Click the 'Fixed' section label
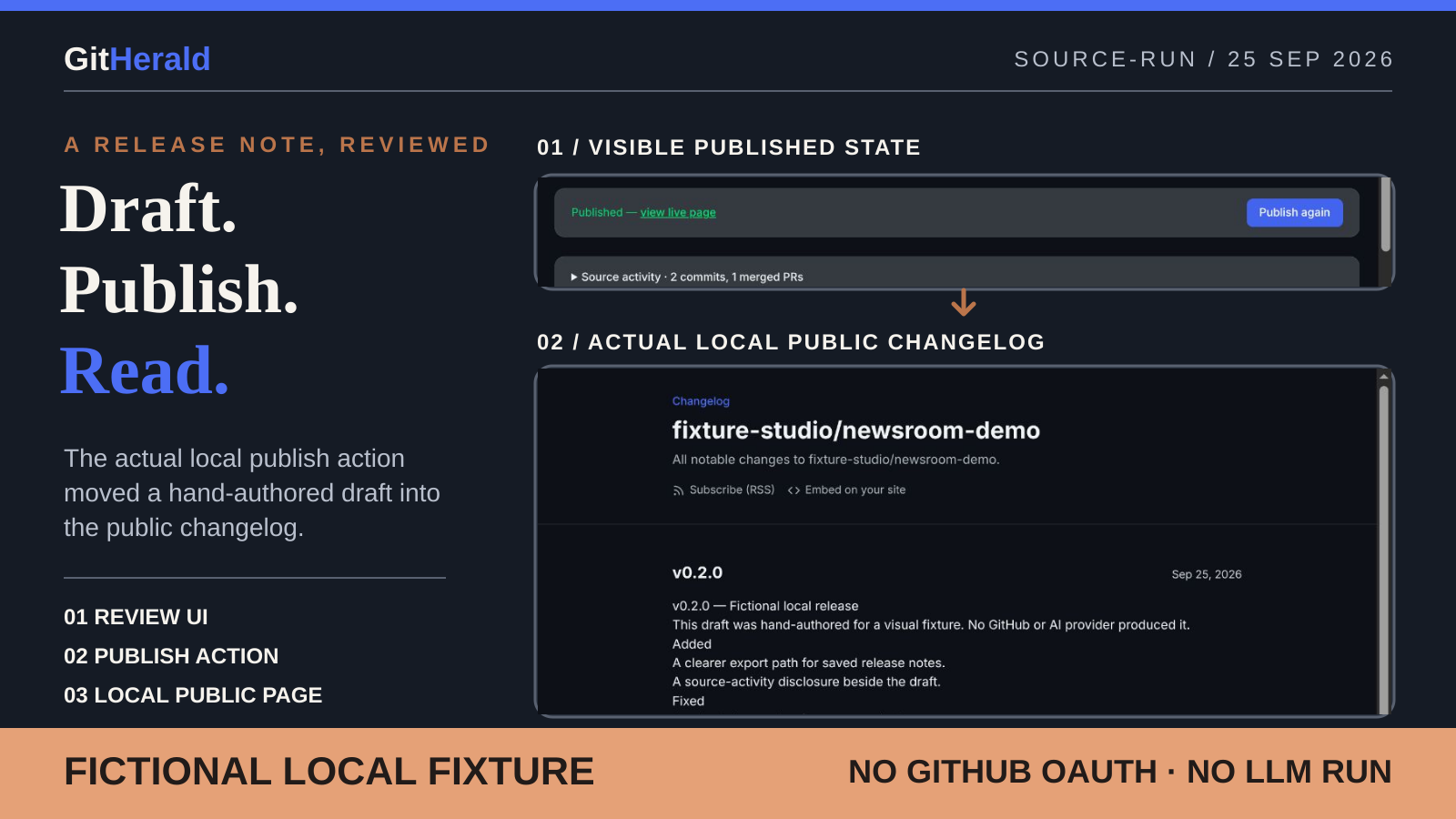1456x819 pixels. click(x=688, y=701)
